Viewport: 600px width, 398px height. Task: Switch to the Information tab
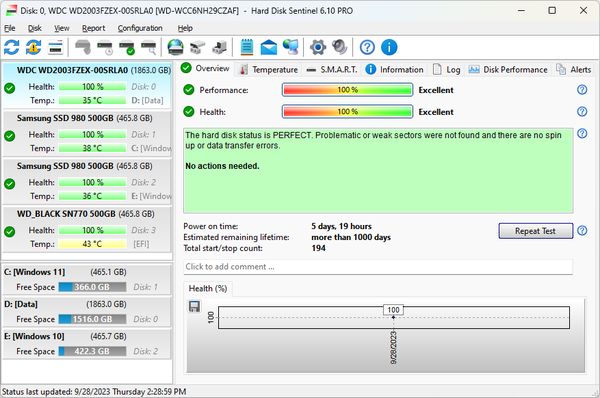(395, 70)
